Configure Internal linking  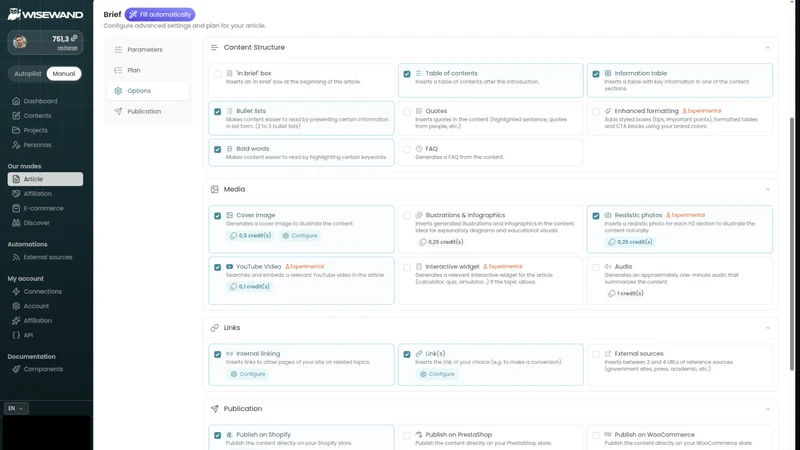click(248, 374)
